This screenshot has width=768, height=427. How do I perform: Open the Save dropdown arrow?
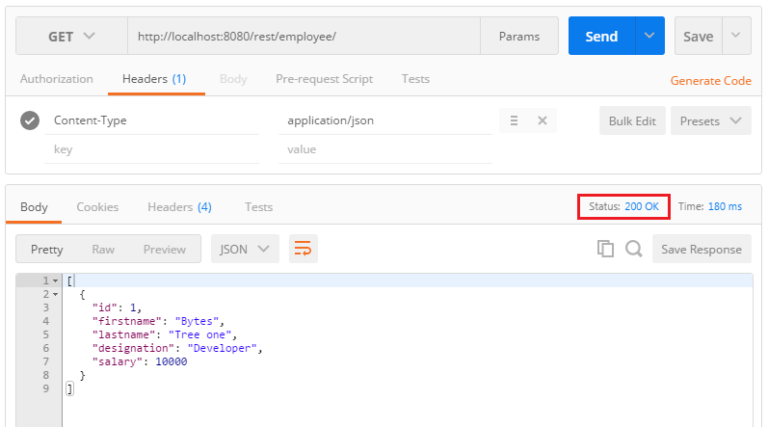point(736,36)
